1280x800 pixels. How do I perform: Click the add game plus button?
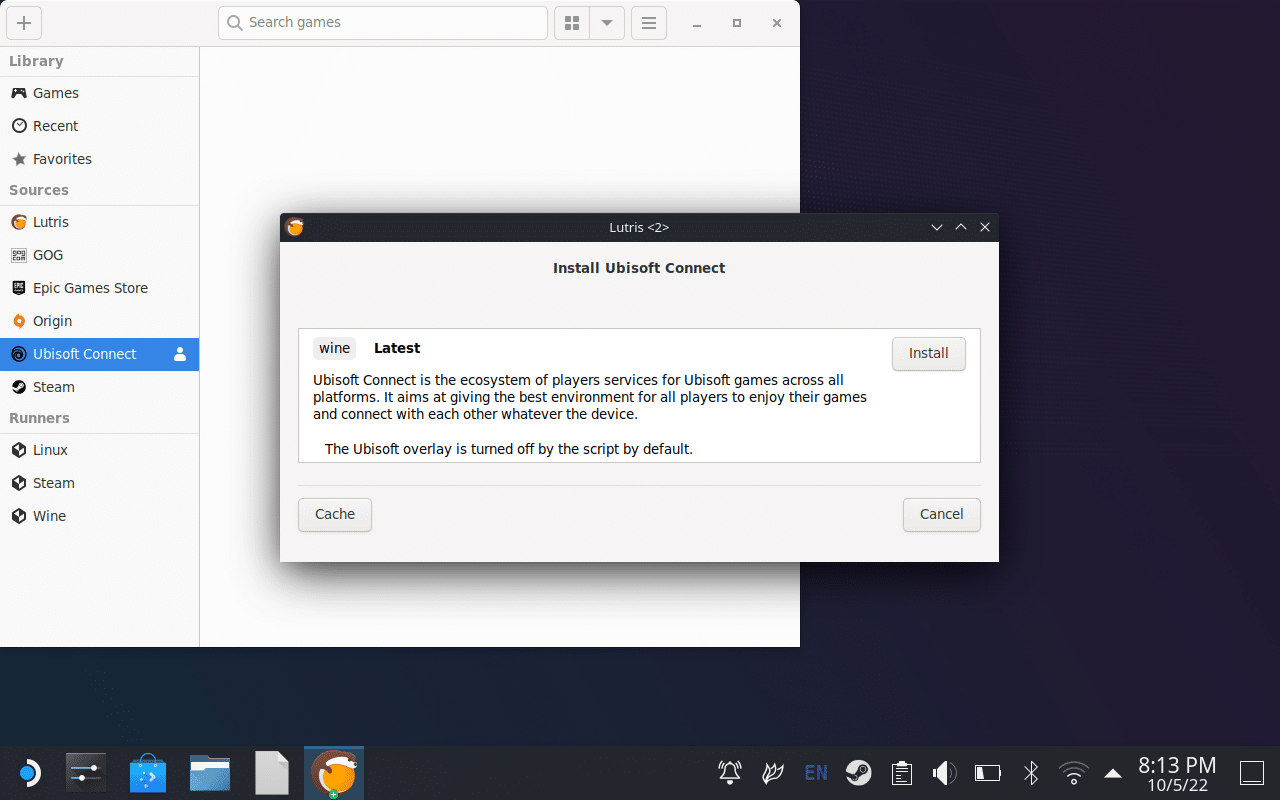(x=24, y=22)
